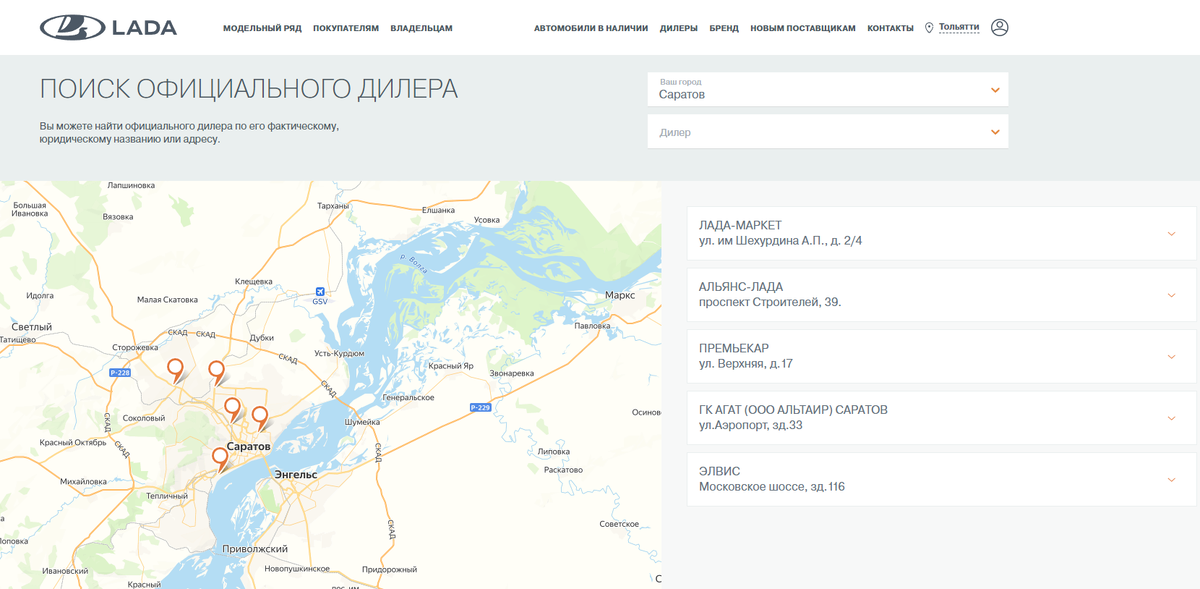This screenshot has width=1200, height=589.
Task: Select ЛАДА-МАРКЕТ dealer name
Action: [740, 225]
